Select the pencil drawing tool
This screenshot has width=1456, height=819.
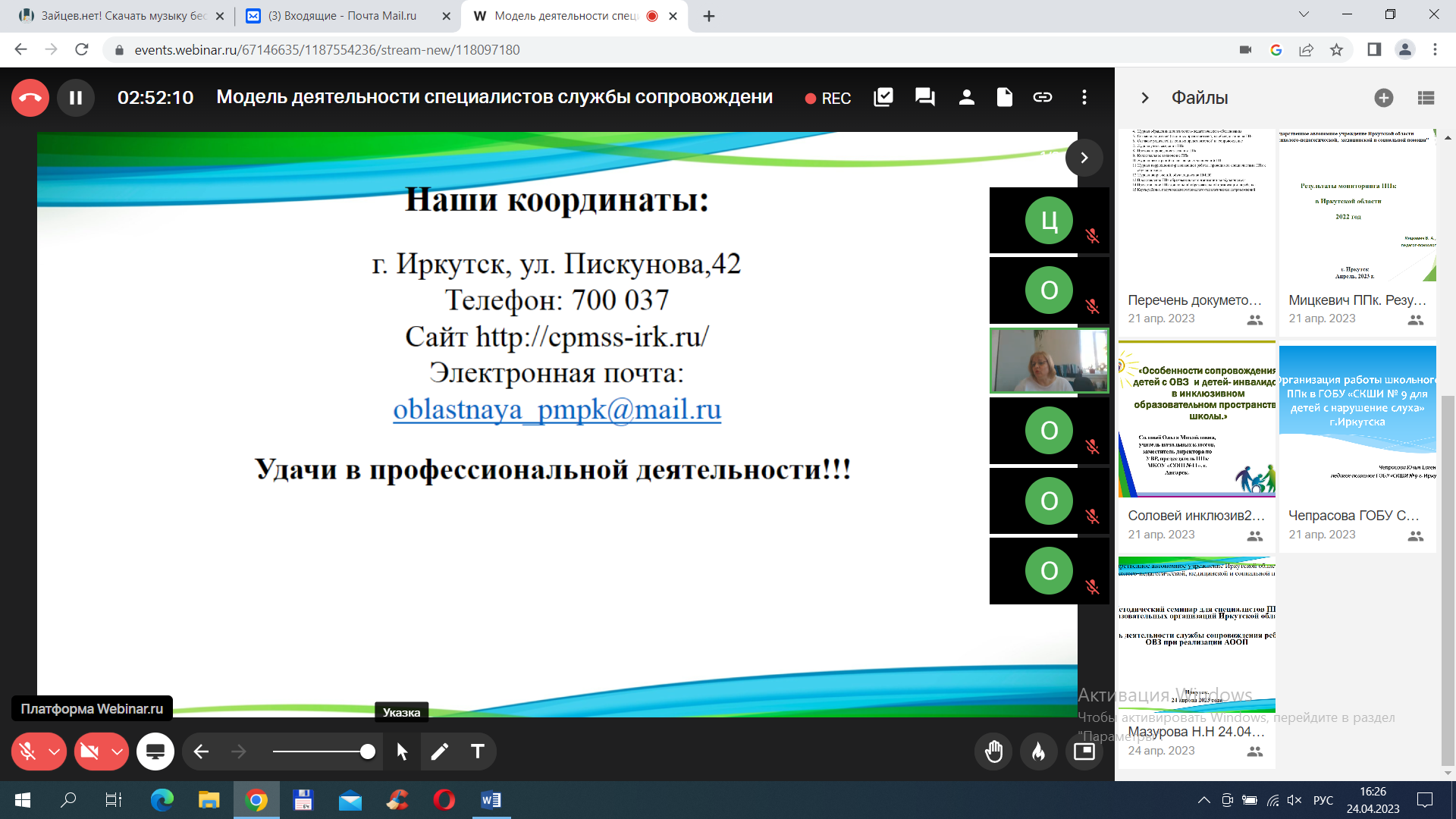pyautogui.click(x=440, y=752)
